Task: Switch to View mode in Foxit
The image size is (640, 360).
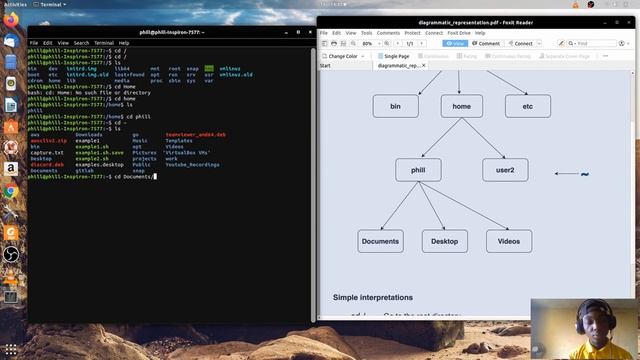Action: click(x=455, y=43)
